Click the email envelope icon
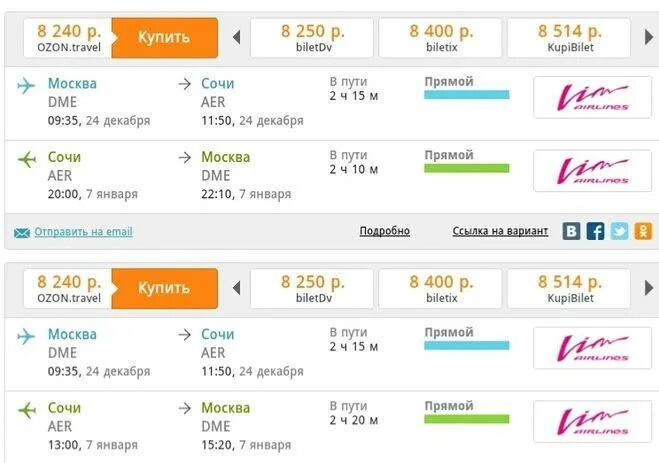Viewport: 659px width, 463px height. 22,232
